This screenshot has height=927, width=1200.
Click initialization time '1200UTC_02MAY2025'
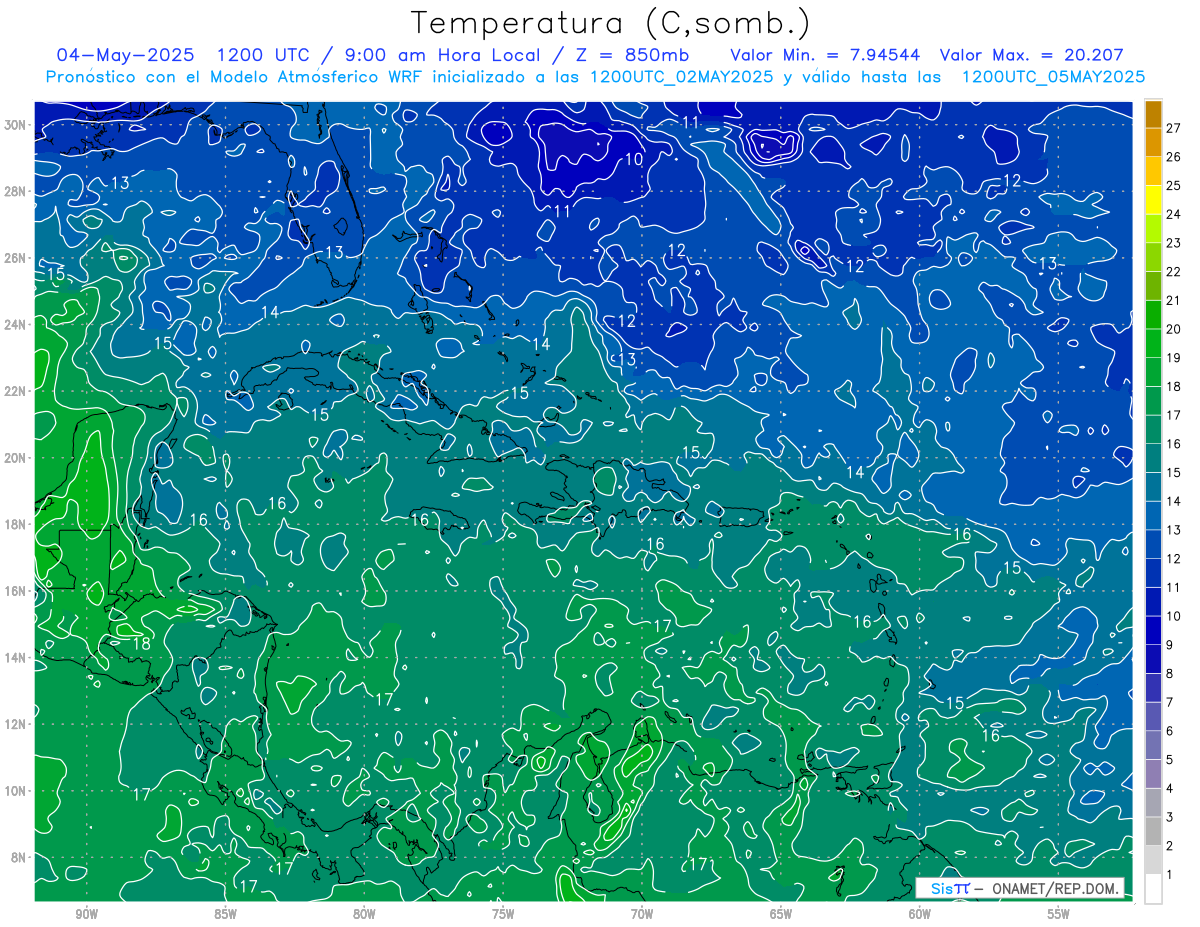point(682,76)
